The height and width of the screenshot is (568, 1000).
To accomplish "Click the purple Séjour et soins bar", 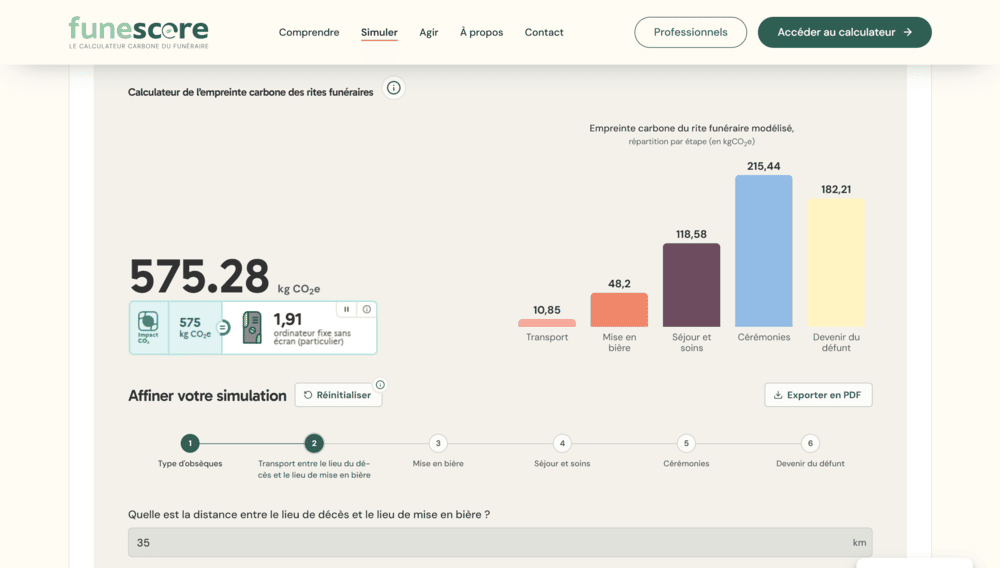I will 691,285.
